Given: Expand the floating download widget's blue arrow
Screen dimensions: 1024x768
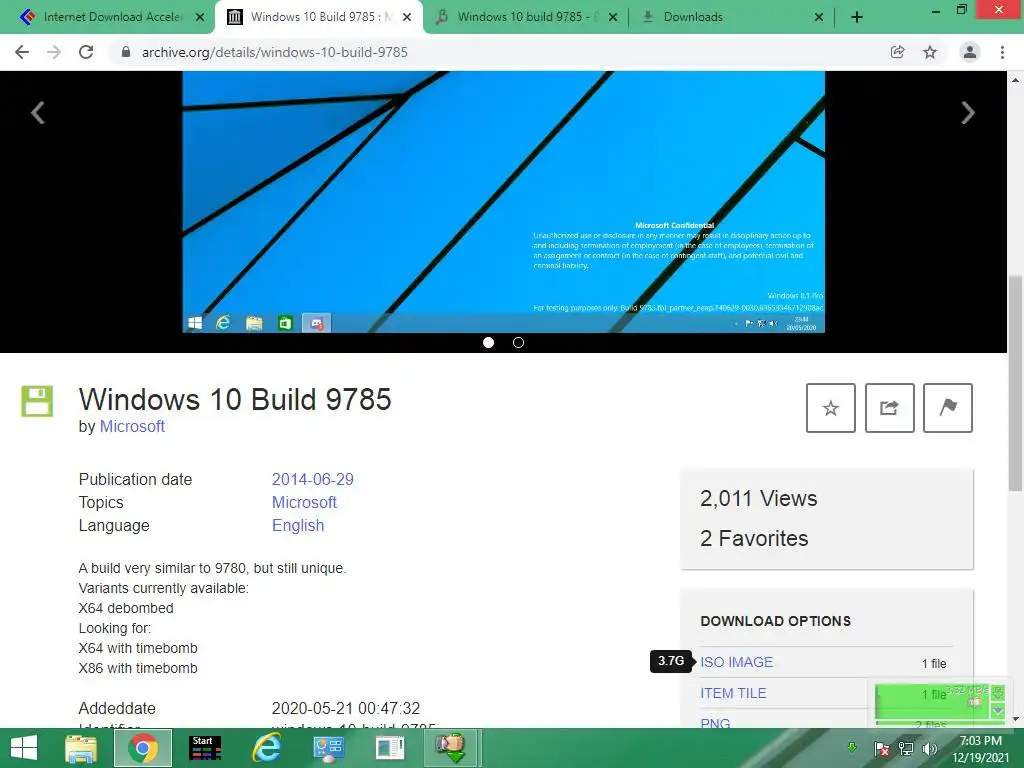Looking at the screenshot, I should [998, 711].
